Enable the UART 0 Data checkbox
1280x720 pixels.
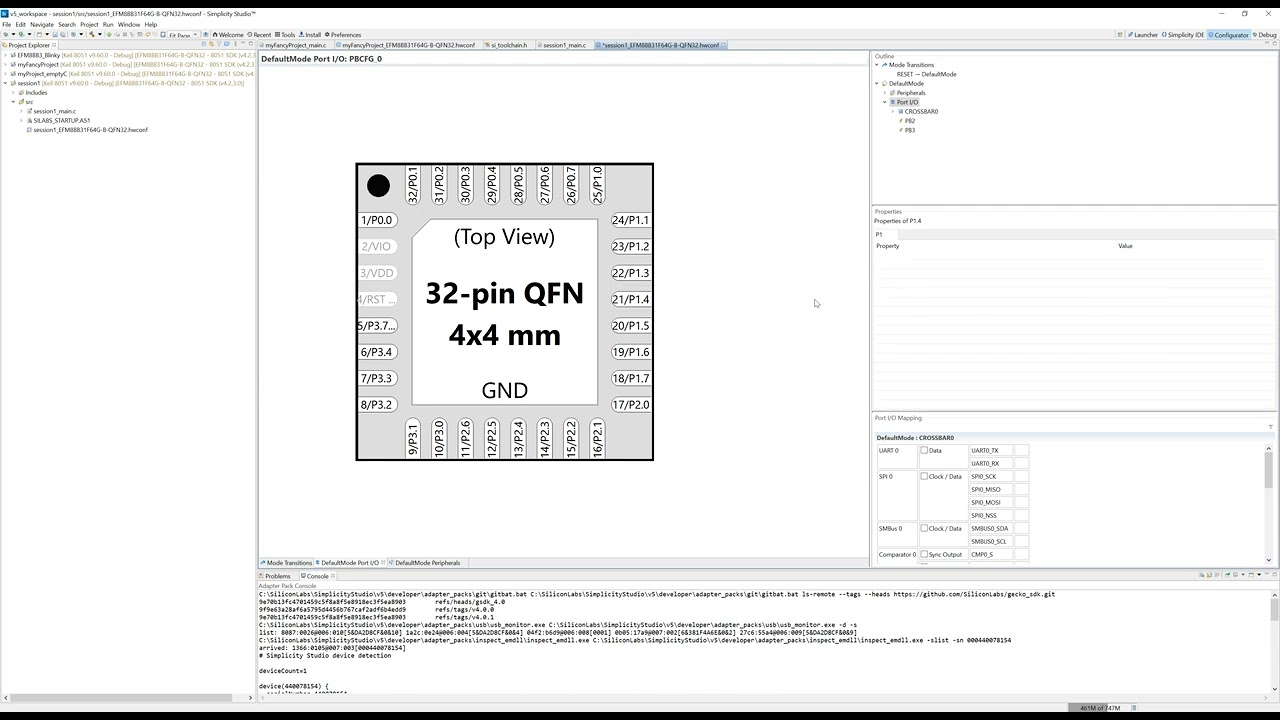coord(924,450)
